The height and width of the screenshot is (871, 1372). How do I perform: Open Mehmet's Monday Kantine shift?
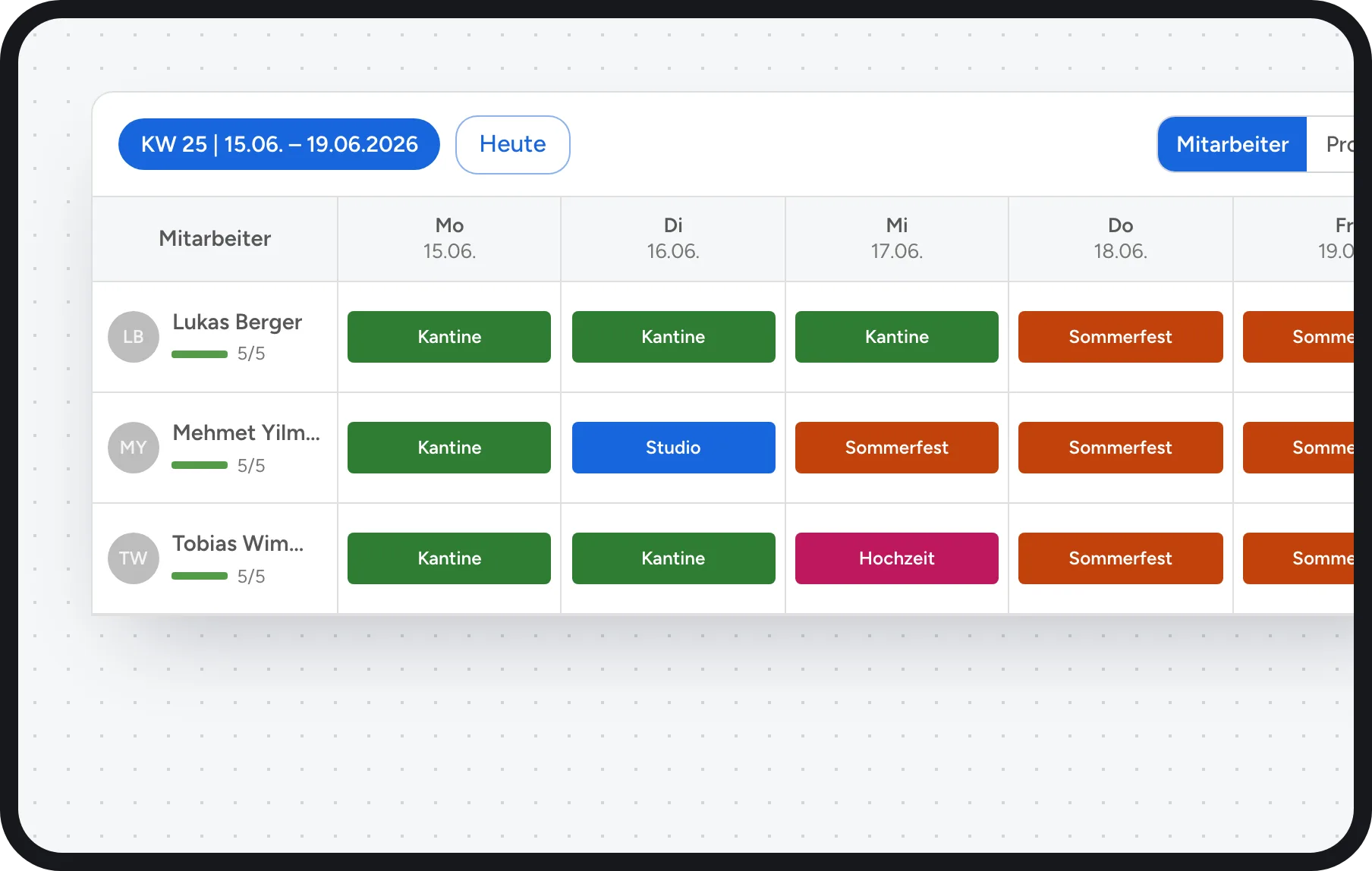coord(449,448)
